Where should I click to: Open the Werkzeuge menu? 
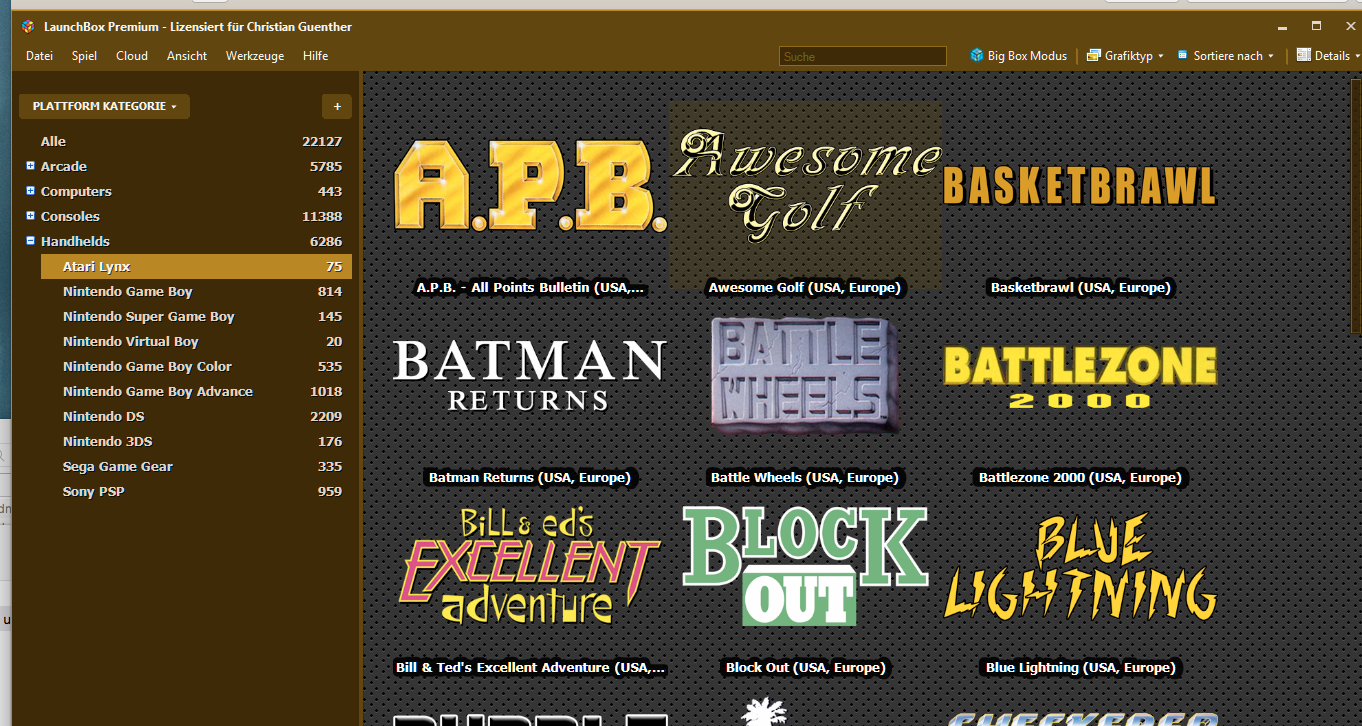pos(255,56)
